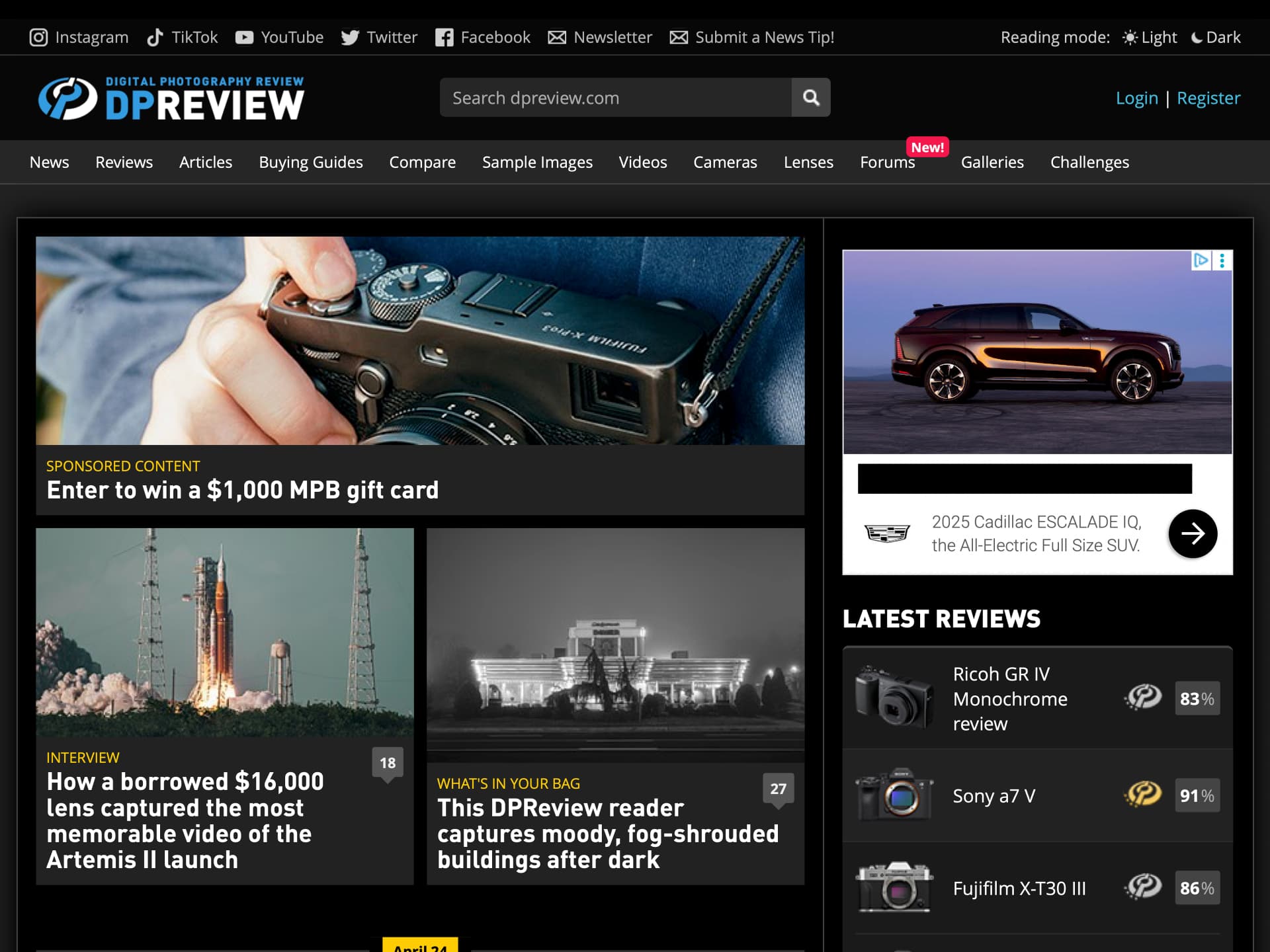1270x952 pixels.
Task: Click the Ricoh GR IV camera thumbnail
Action: (894, 697)
